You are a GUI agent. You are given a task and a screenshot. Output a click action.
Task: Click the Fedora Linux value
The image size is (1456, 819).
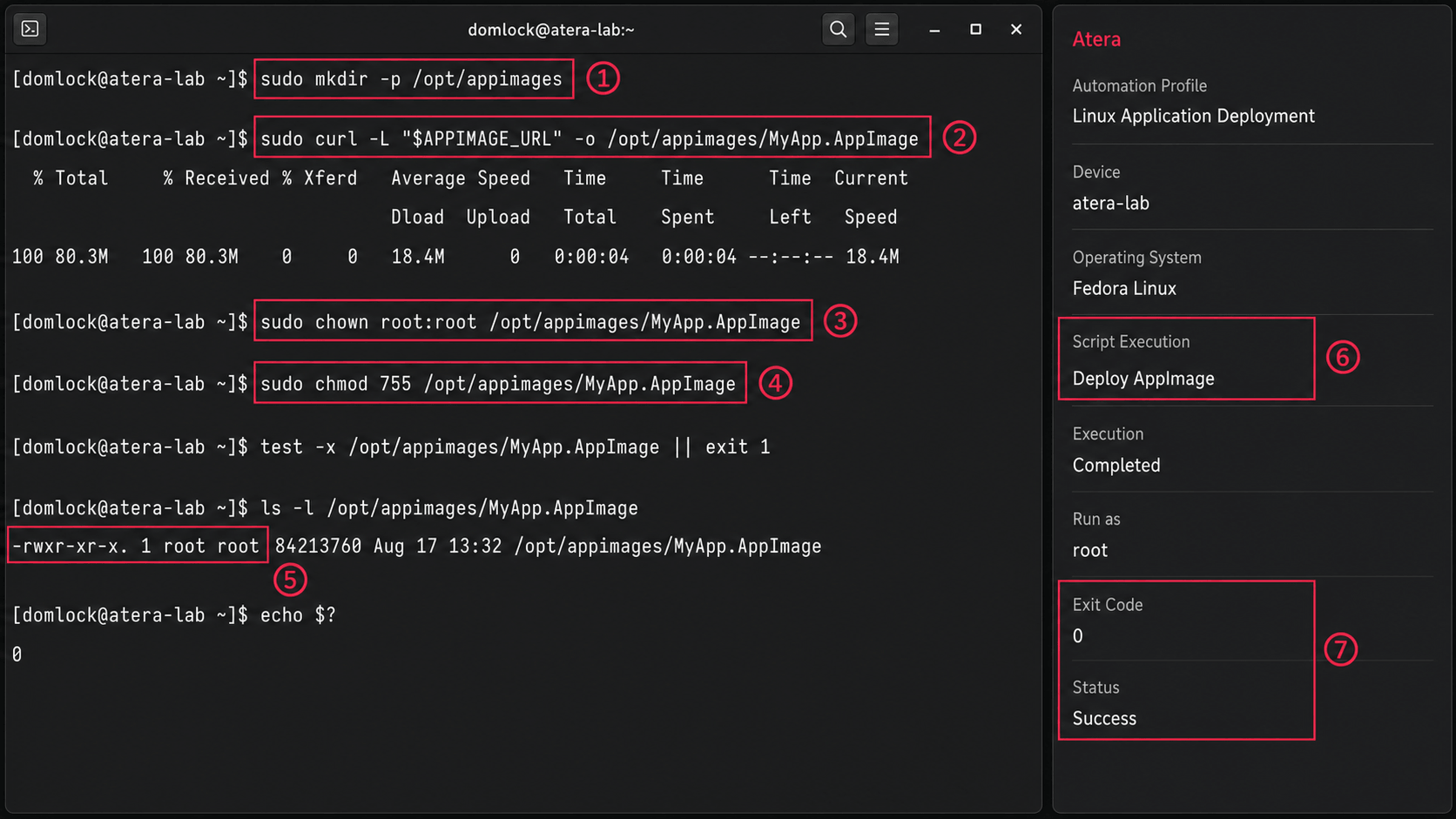(1124, 289)
